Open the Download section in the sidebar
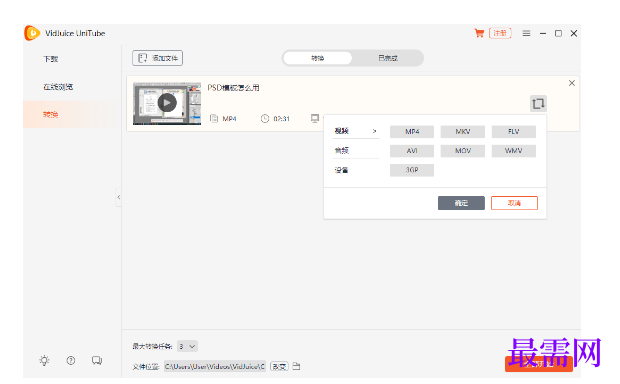This screenshot has width=620, height=384. click(x=51, y=59)
